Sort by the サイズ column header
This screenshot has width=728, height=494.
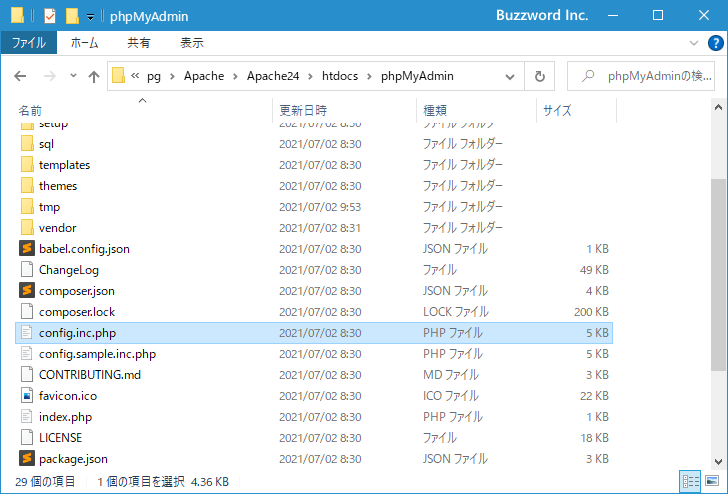(x=577, y=110)
